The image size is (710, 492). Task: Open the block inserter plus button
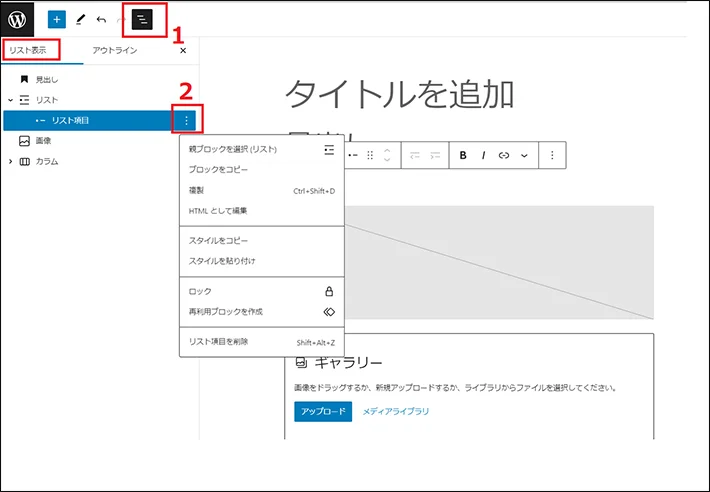pos(56,19)
